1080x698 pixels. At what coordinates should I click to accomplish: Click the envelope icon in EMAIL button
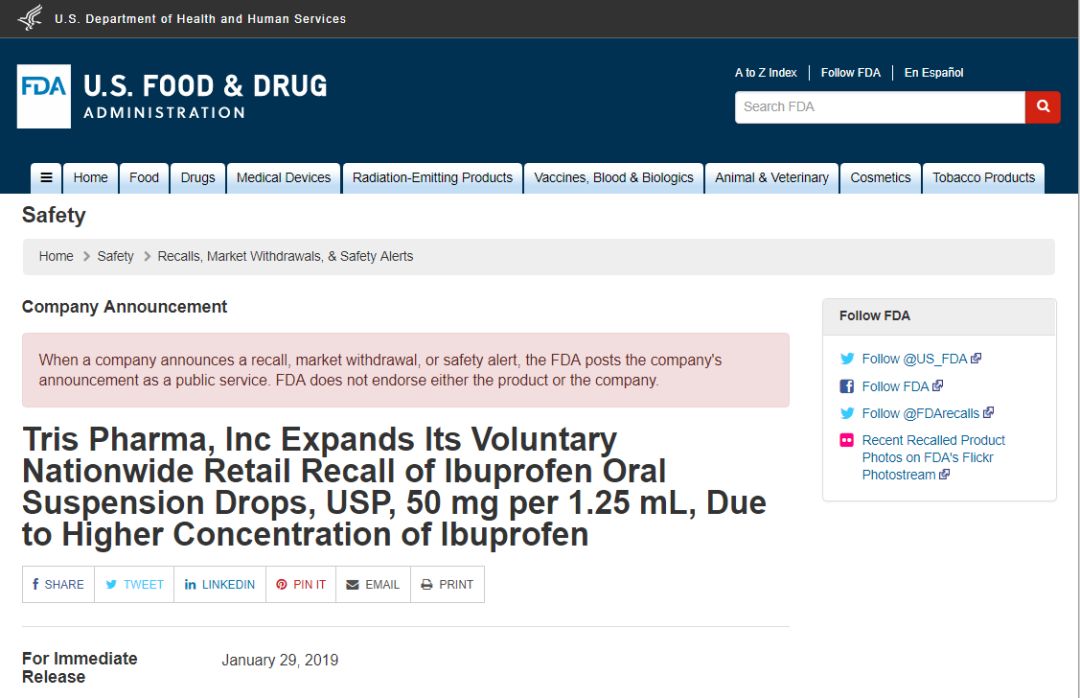(x=353, y=584)
